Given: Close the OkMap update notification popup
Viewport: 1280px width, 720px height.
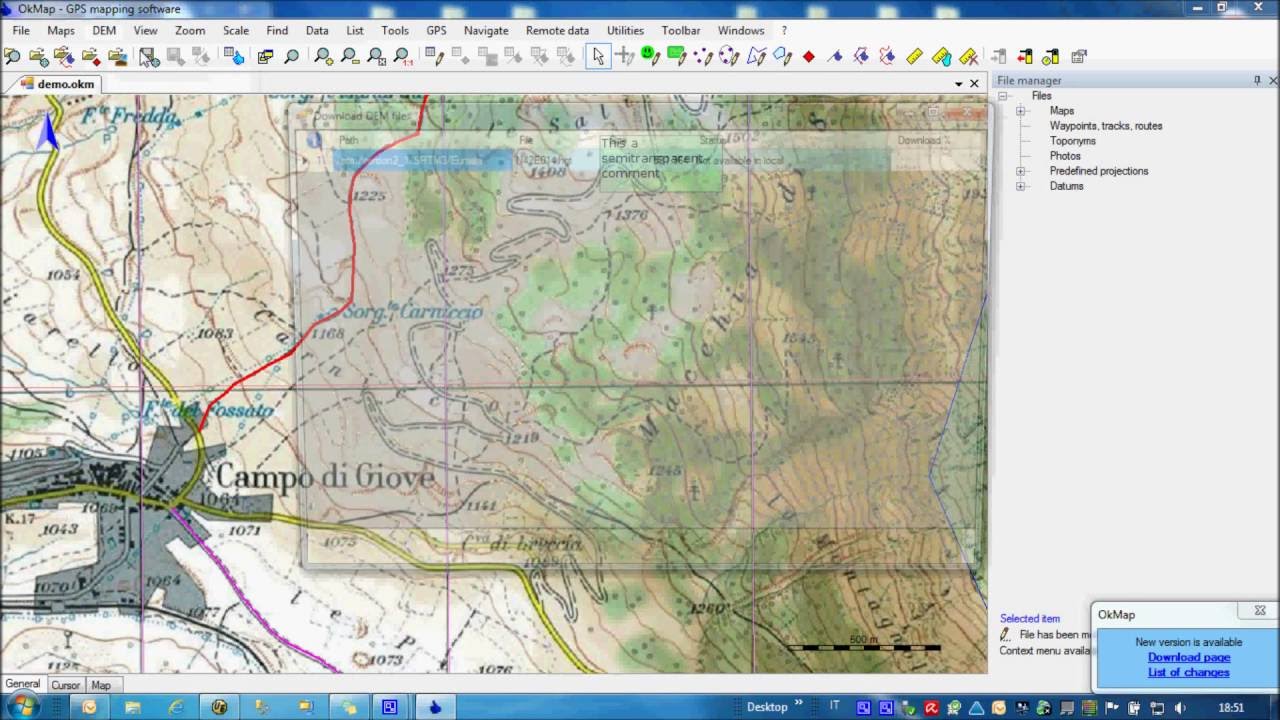Looking at the screenshot, I should click(1260, 610).
